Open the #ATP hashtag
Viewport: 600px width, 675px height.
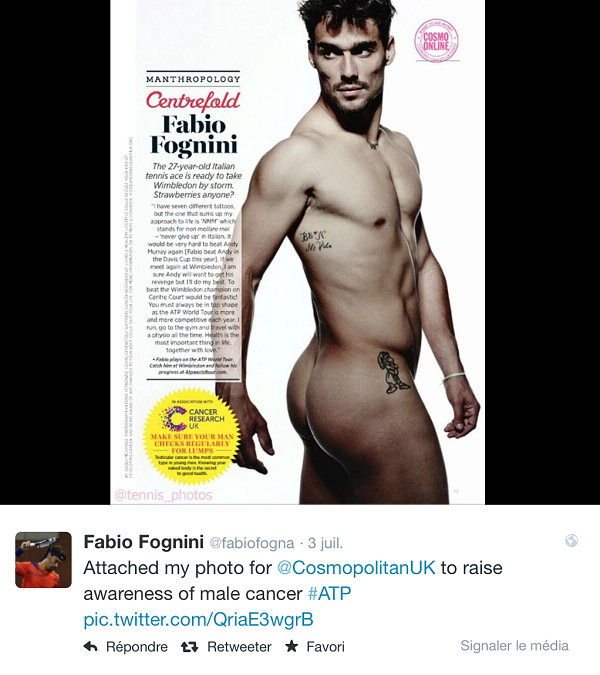pos(330,594)
